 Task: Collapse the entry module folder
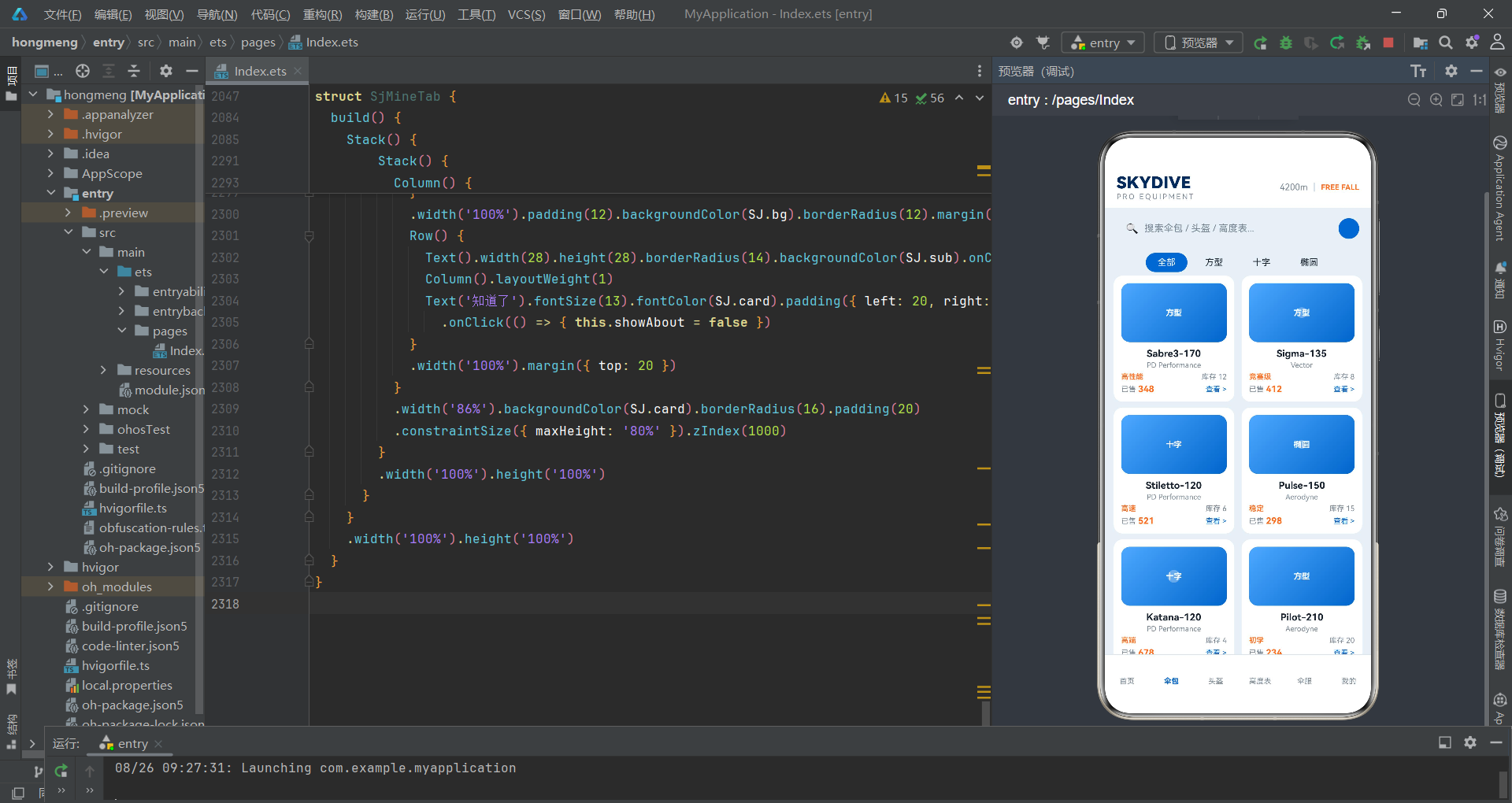tap(50, 193)
